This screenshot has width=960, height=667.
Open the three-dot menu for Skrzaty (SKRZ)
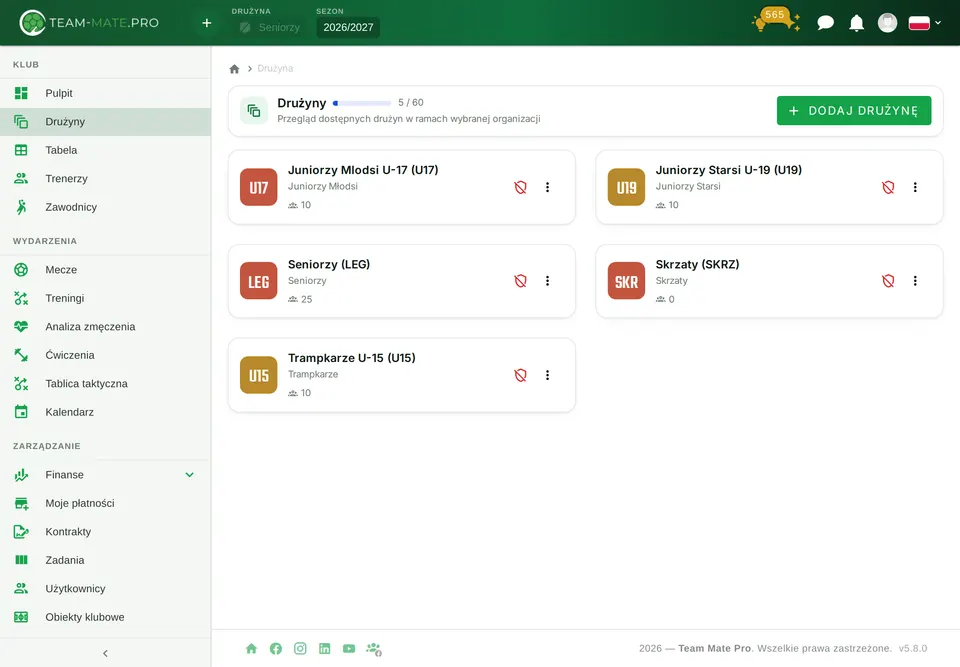coord(915,281)
